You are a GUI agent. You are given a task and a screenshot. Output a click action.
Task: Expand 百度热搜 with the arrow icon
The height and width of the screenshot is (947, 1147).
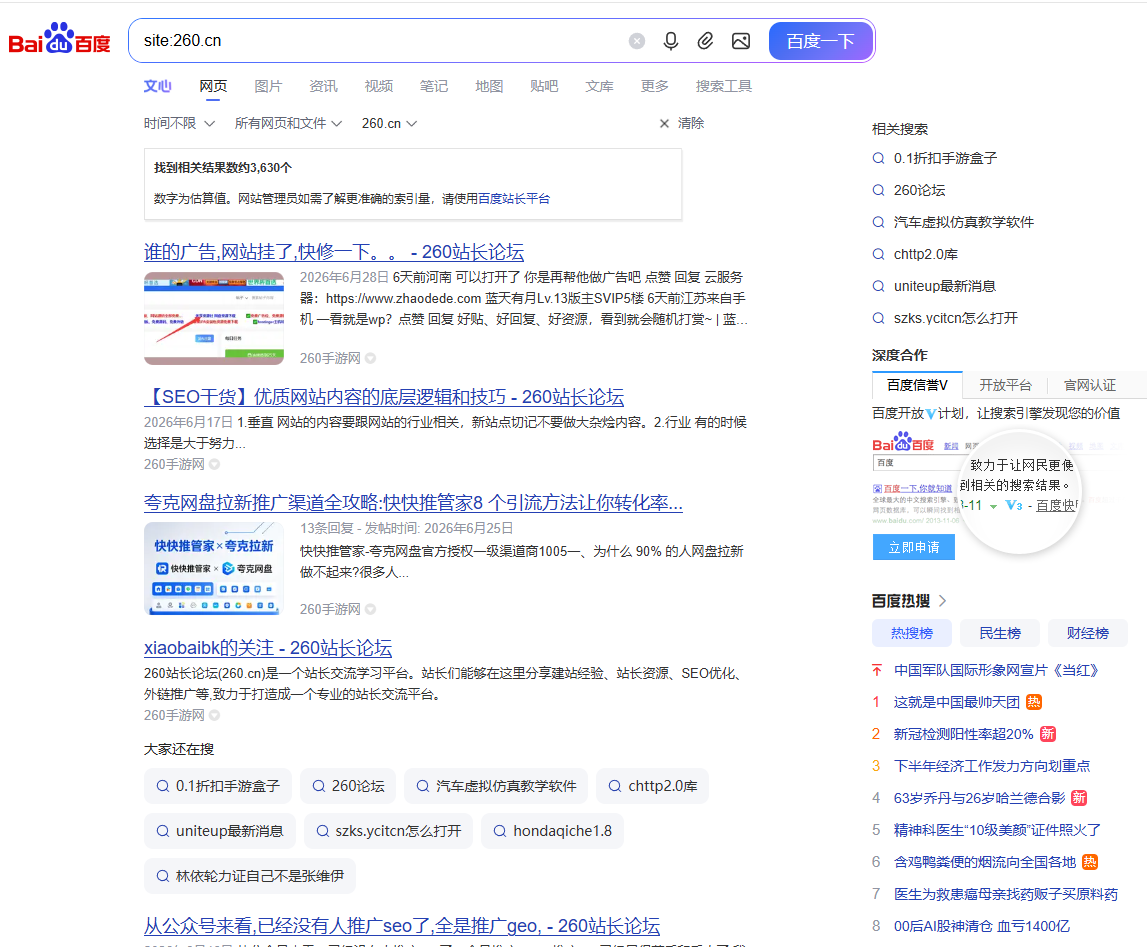pyautogui.click(x=942, y=601)
